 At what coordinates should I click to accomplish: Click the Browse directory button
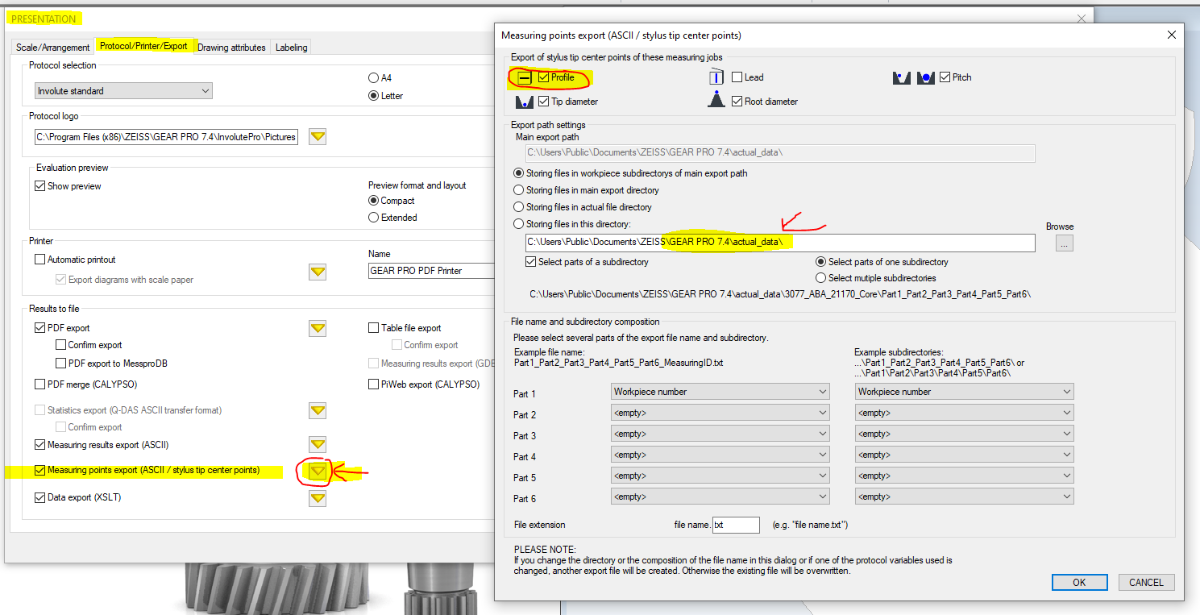1063,243
